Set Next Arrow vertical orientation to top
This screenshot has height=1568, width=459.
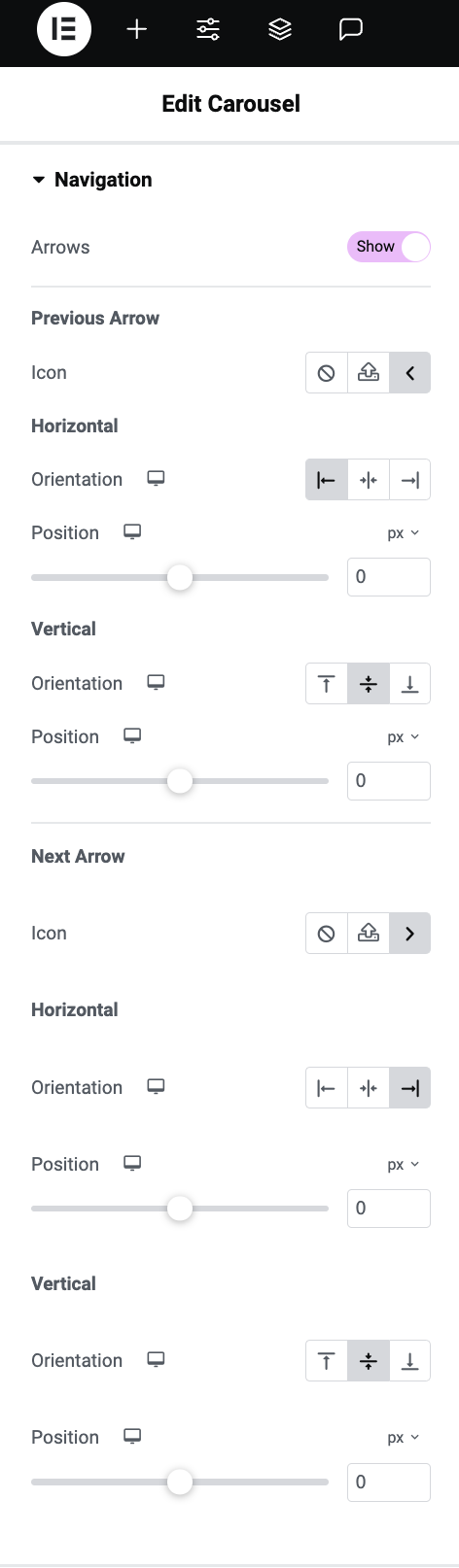[x=327, y=1361]
